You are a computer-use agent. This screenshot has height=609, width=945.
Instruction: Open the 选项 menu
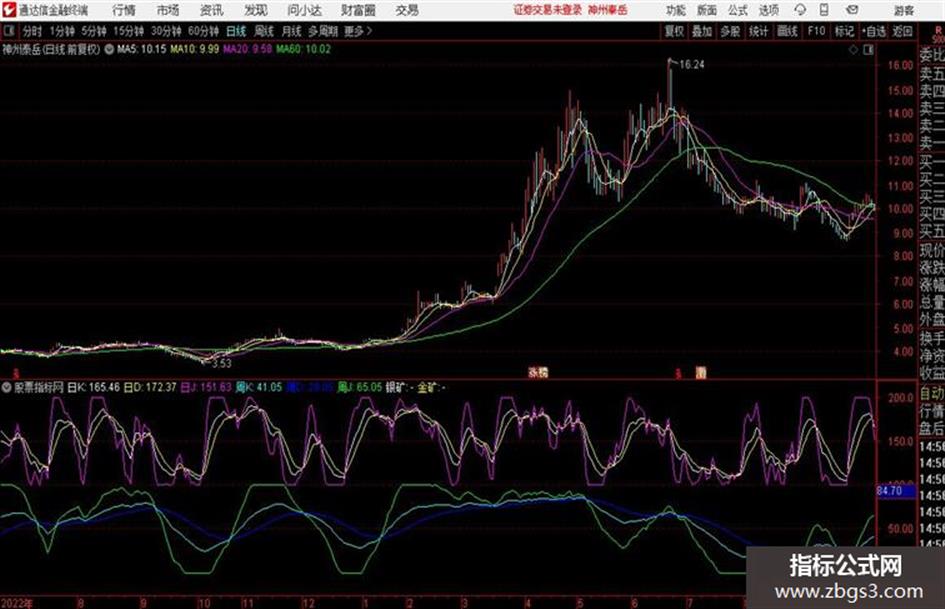coord(768,10)
